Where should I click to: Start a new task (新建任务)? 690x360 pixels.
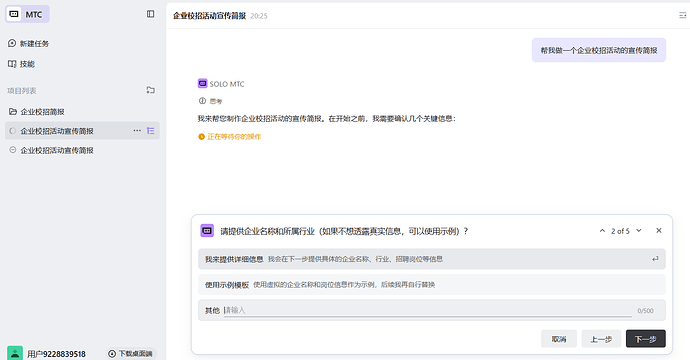(29, 43)
